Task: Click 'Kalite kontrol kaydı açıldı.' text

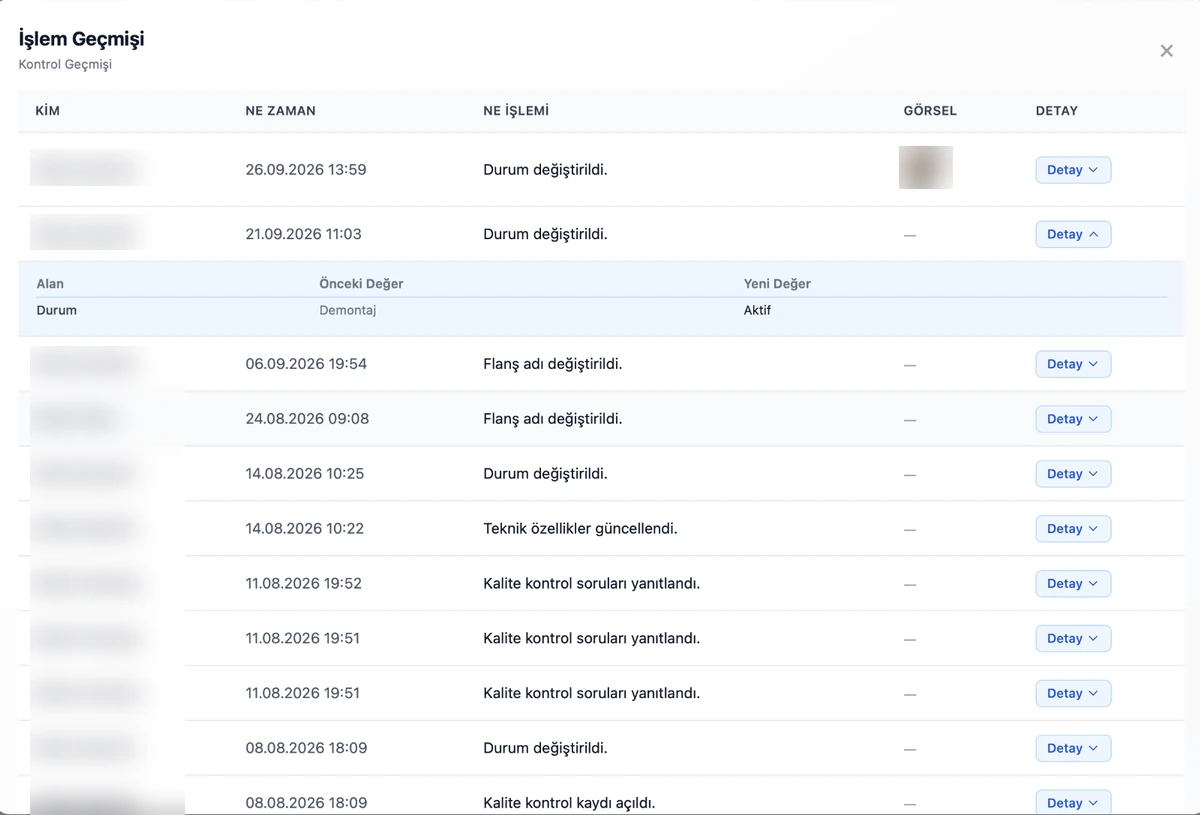Action: [569, 803]
